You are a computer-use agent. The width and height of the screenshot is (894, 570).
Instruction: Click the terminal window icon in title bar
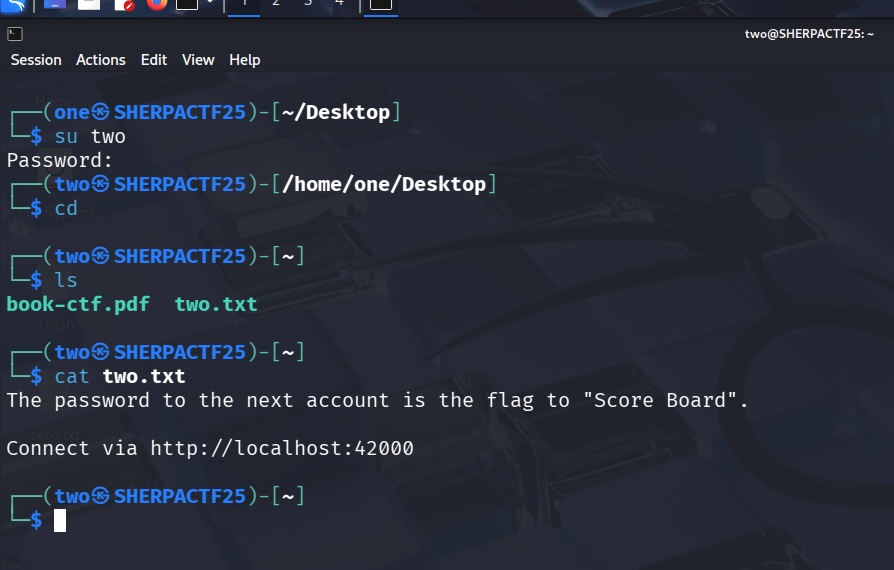[x=15, y=34]
